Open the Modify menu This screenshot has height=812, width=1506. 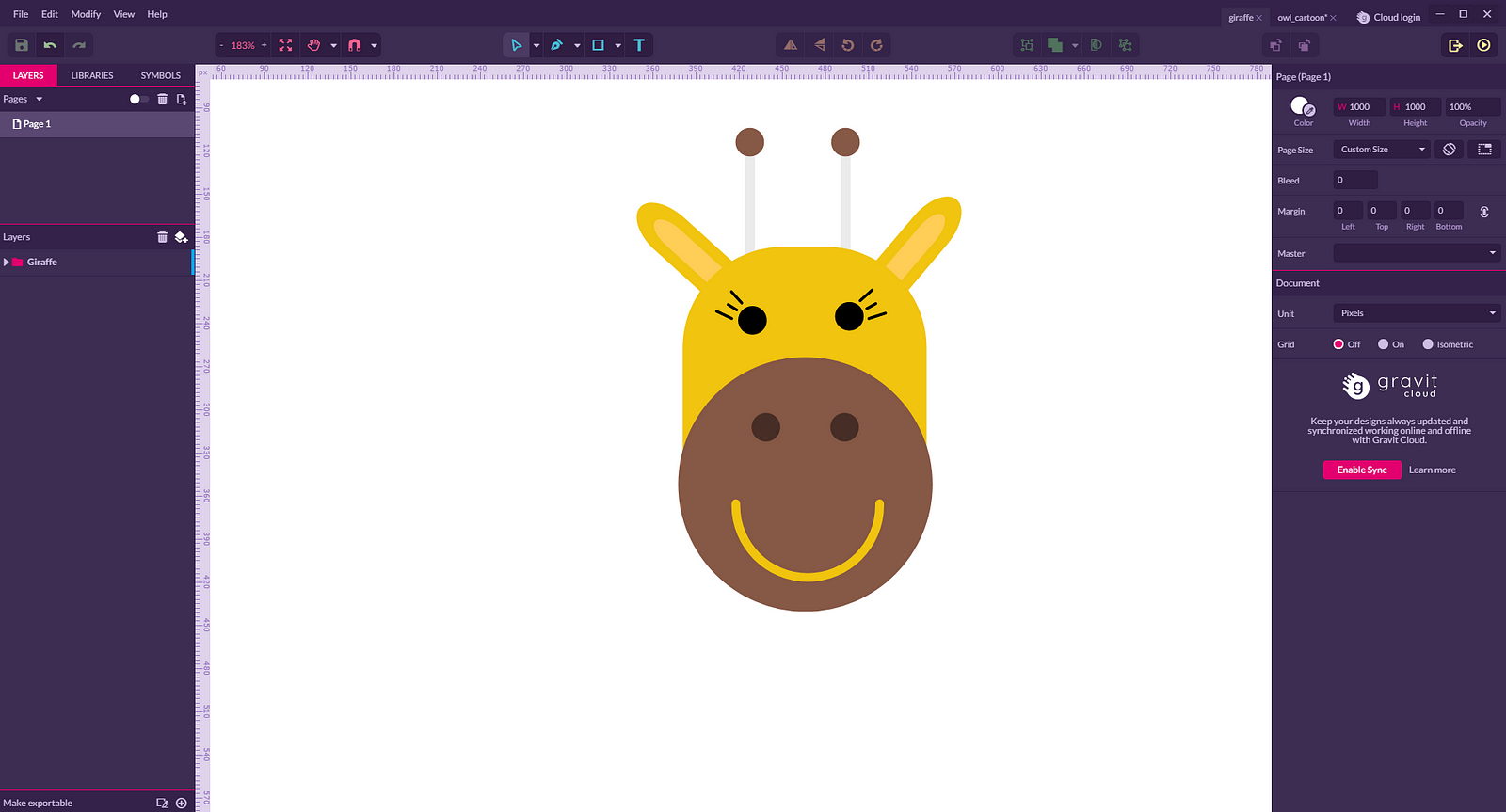86,14
